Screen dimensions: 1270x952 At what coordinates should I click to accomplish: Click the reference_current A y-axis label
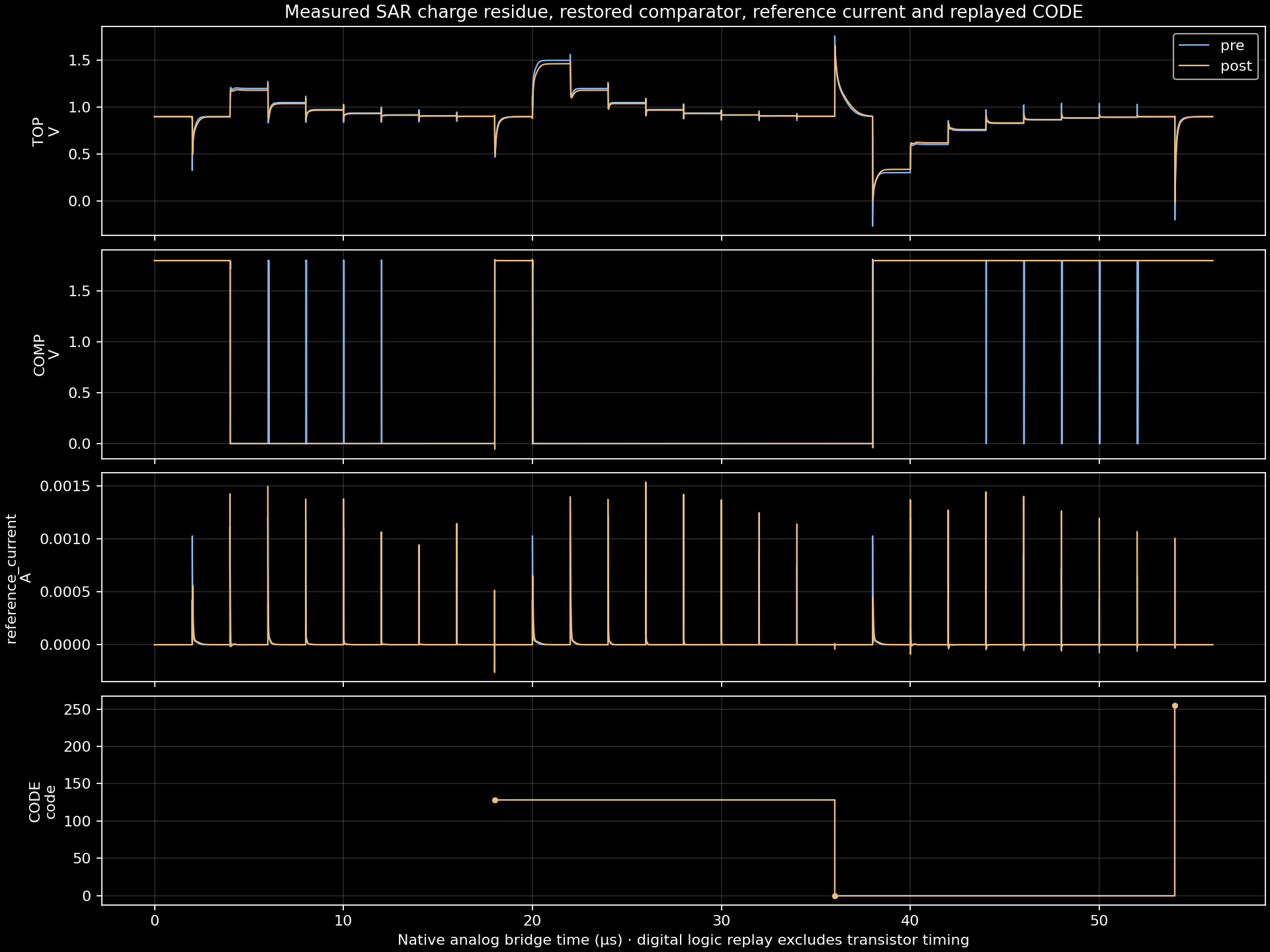[x=18, y=578]
